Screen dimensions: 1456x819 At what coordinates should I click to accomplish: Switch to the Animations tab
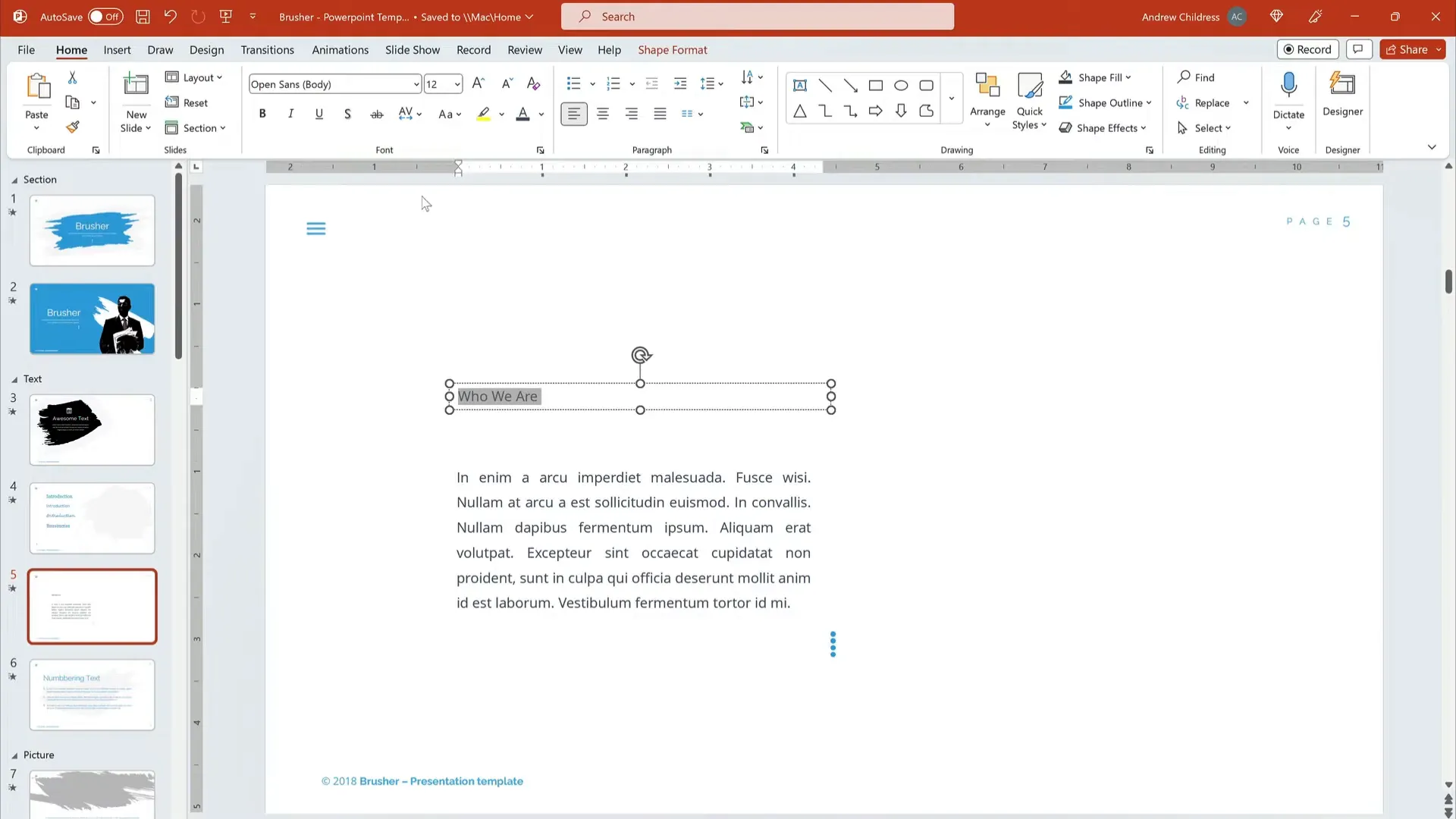click(x=340, y=49)
